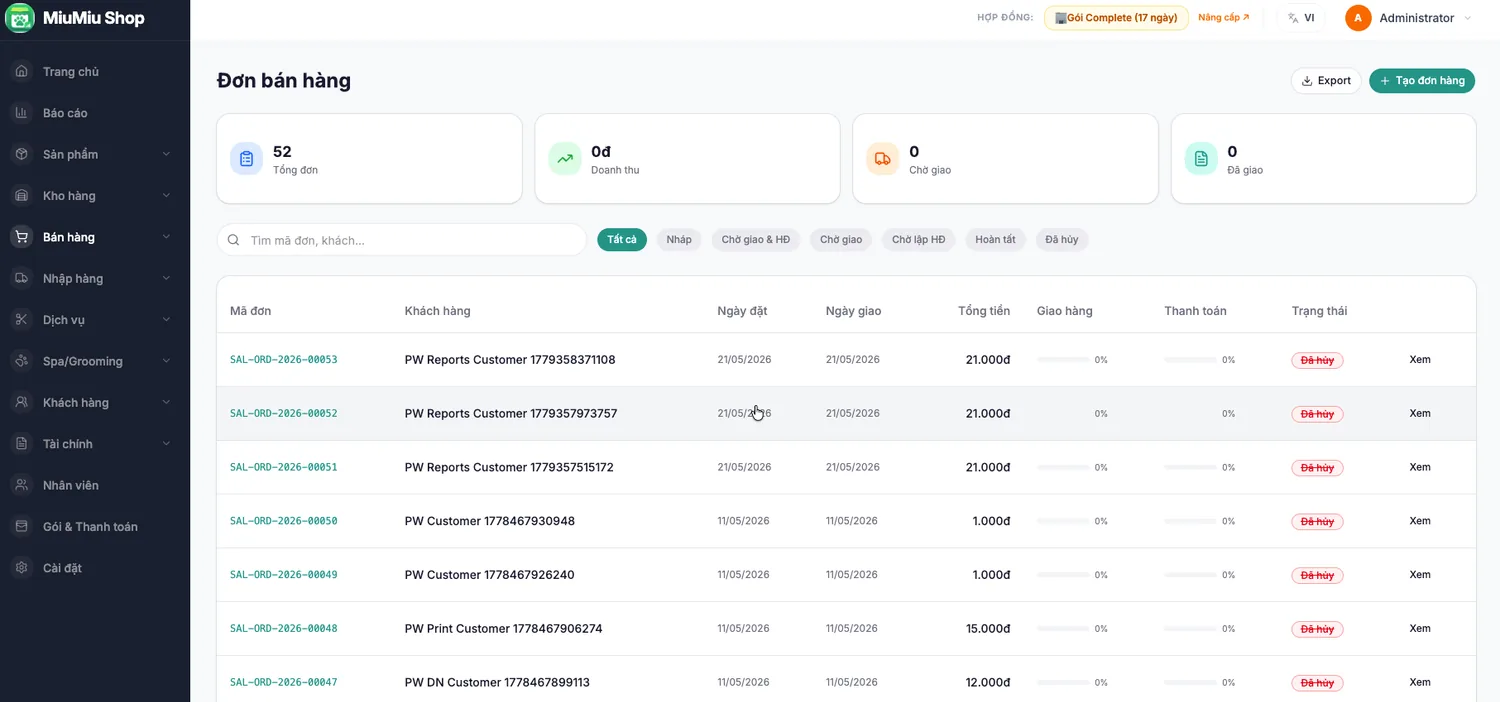This screenshot has width=1500, height=702.
Task: Click the Nhập hàng truck icon
Action: point(21,278)
